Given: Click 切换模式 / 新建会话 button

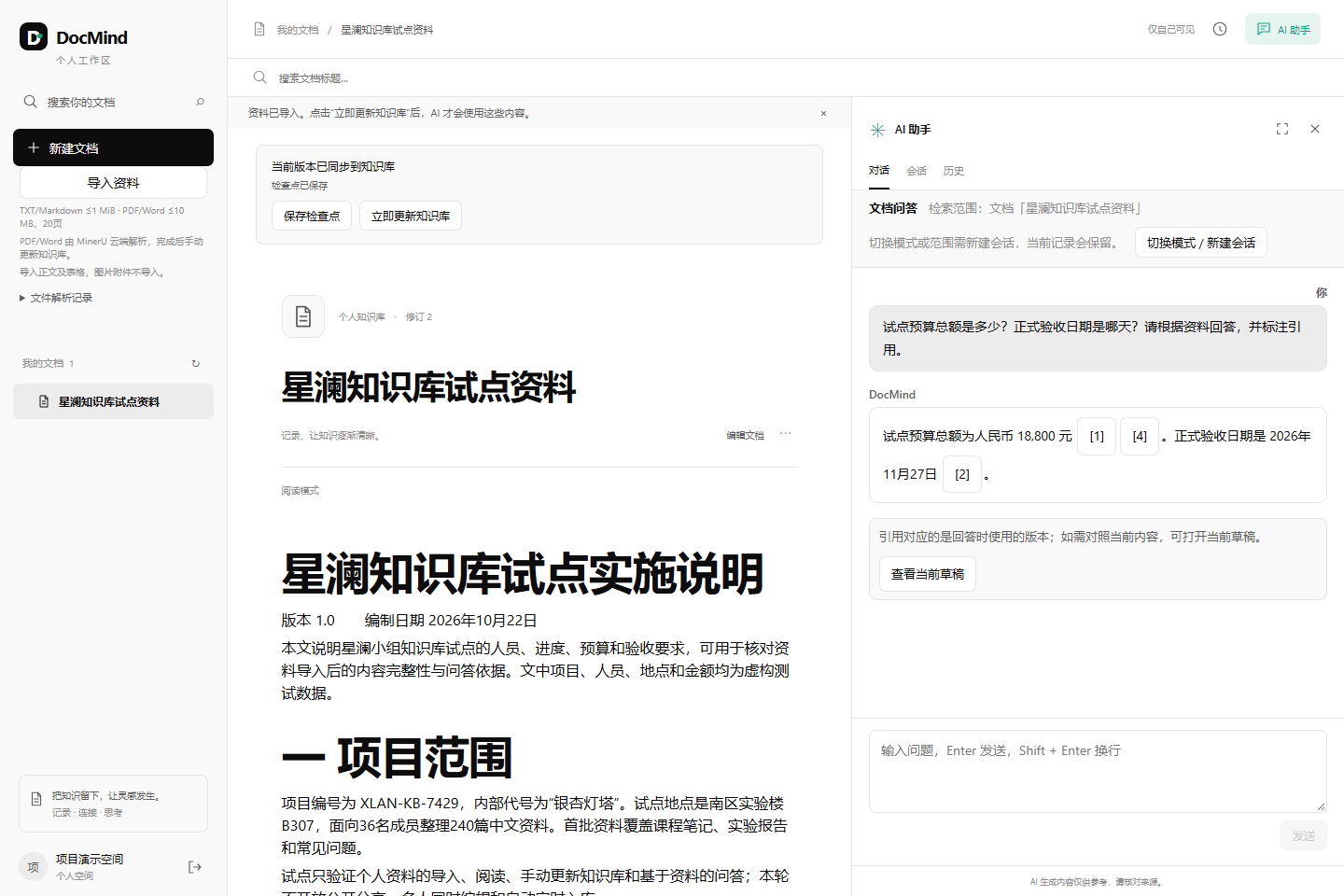Looking at the screenshot, I should coord(1201,243).
